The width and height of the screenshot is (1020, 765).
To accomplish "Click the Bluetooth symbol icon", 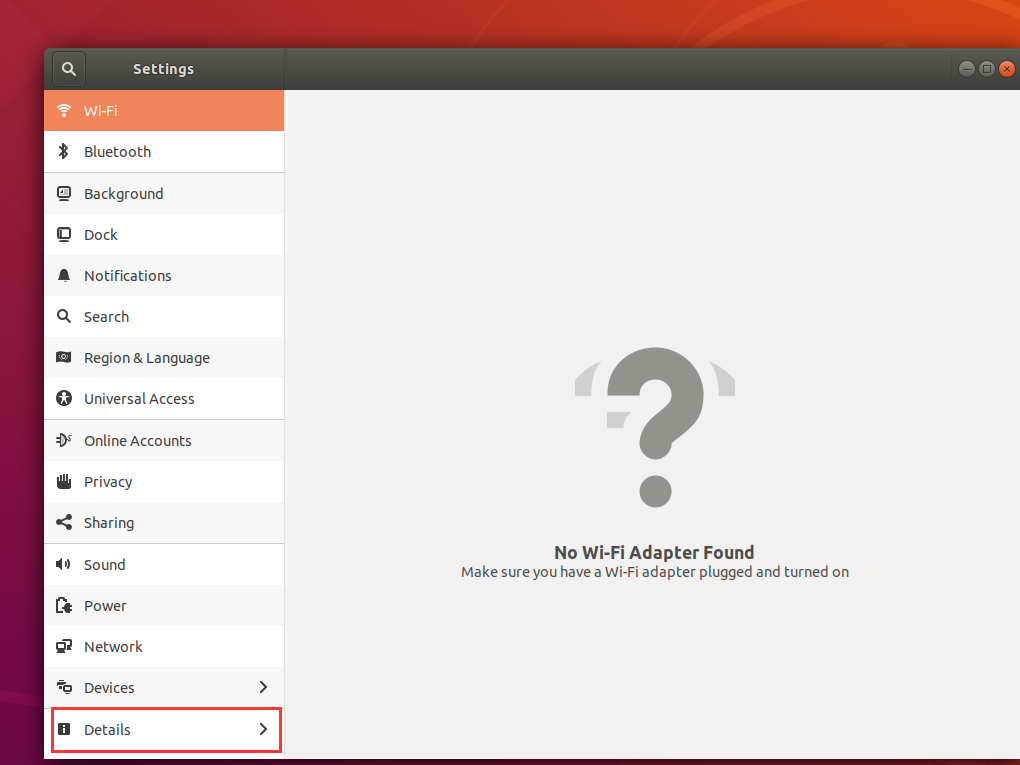I will pyautogui.click(x=64, y=152).
